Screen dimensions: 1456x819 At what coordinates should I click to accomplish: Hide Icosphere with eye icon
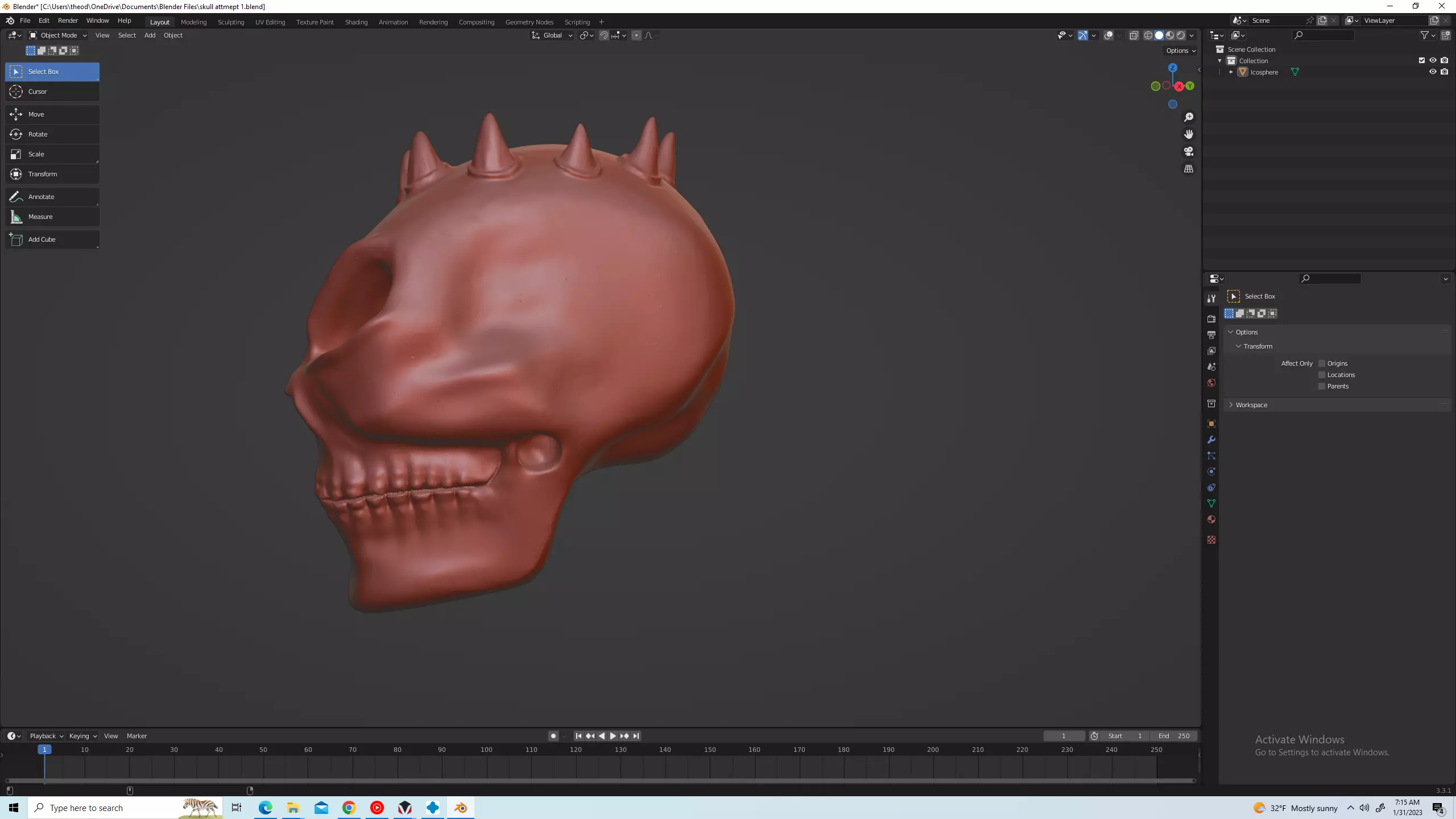tap(1433, 72)
